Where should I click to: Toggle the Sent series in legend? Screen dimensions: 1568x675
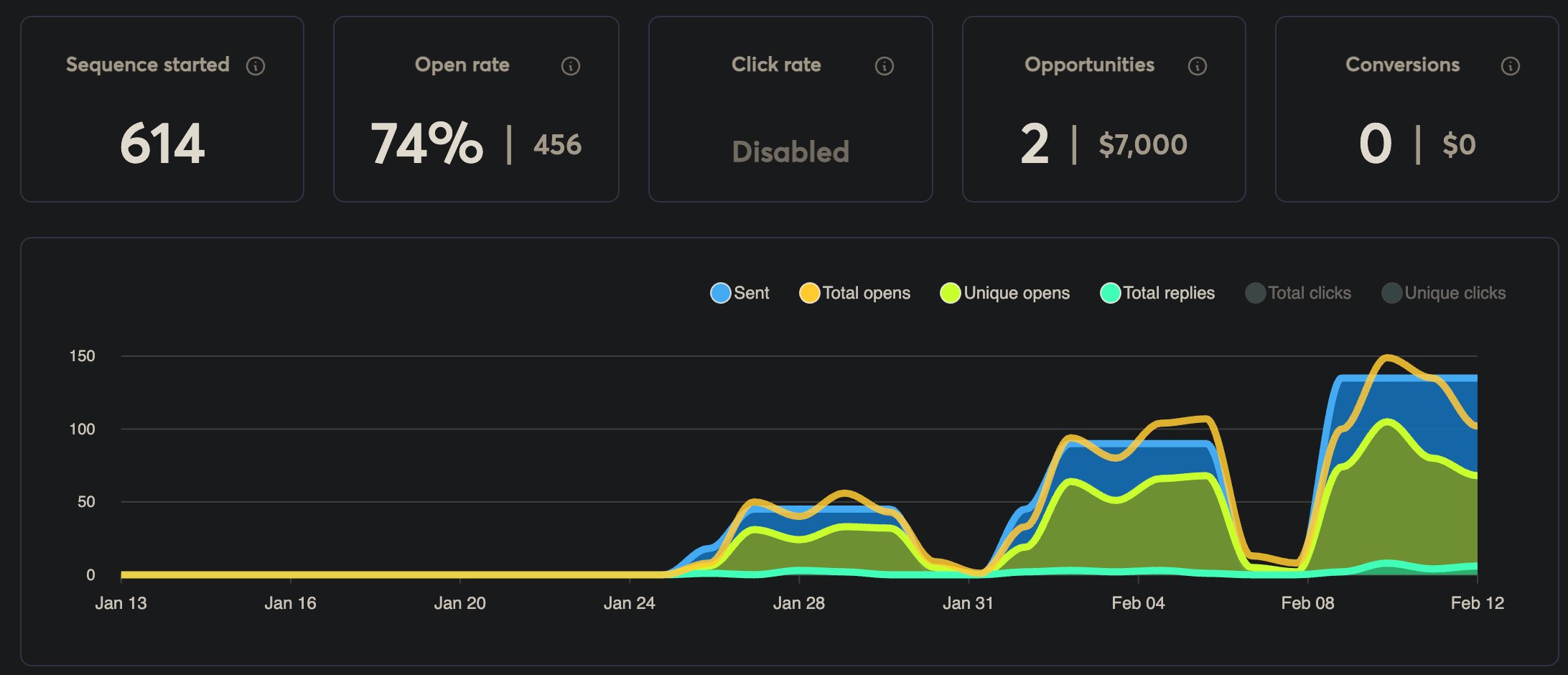click(x=739, y=293)
